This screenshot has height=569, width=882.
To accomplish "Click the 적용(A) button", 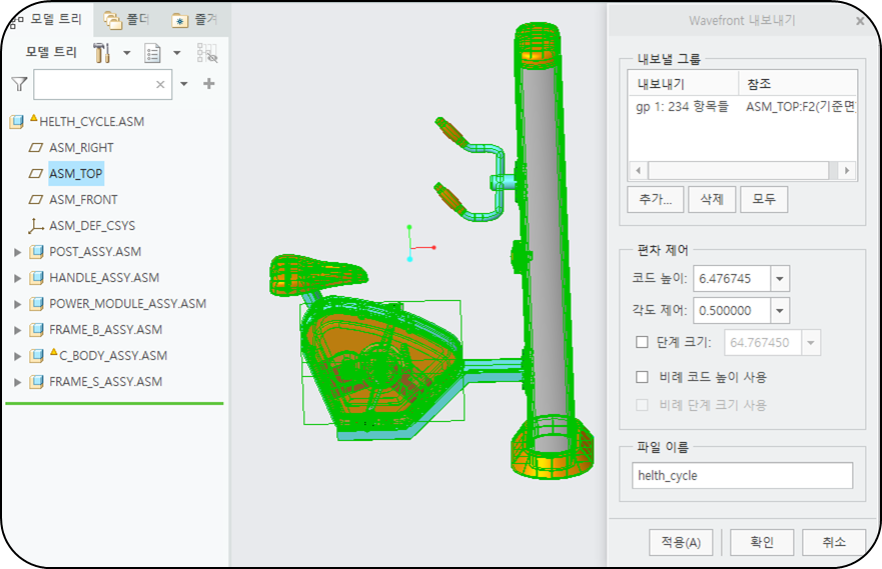I will click(x=681, y=542).
